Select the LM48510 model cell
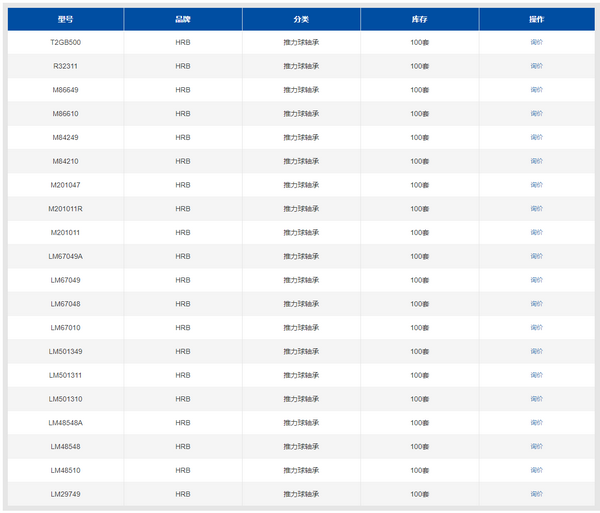The width and height of the screenshot is (600, 513). click(66, 470)
